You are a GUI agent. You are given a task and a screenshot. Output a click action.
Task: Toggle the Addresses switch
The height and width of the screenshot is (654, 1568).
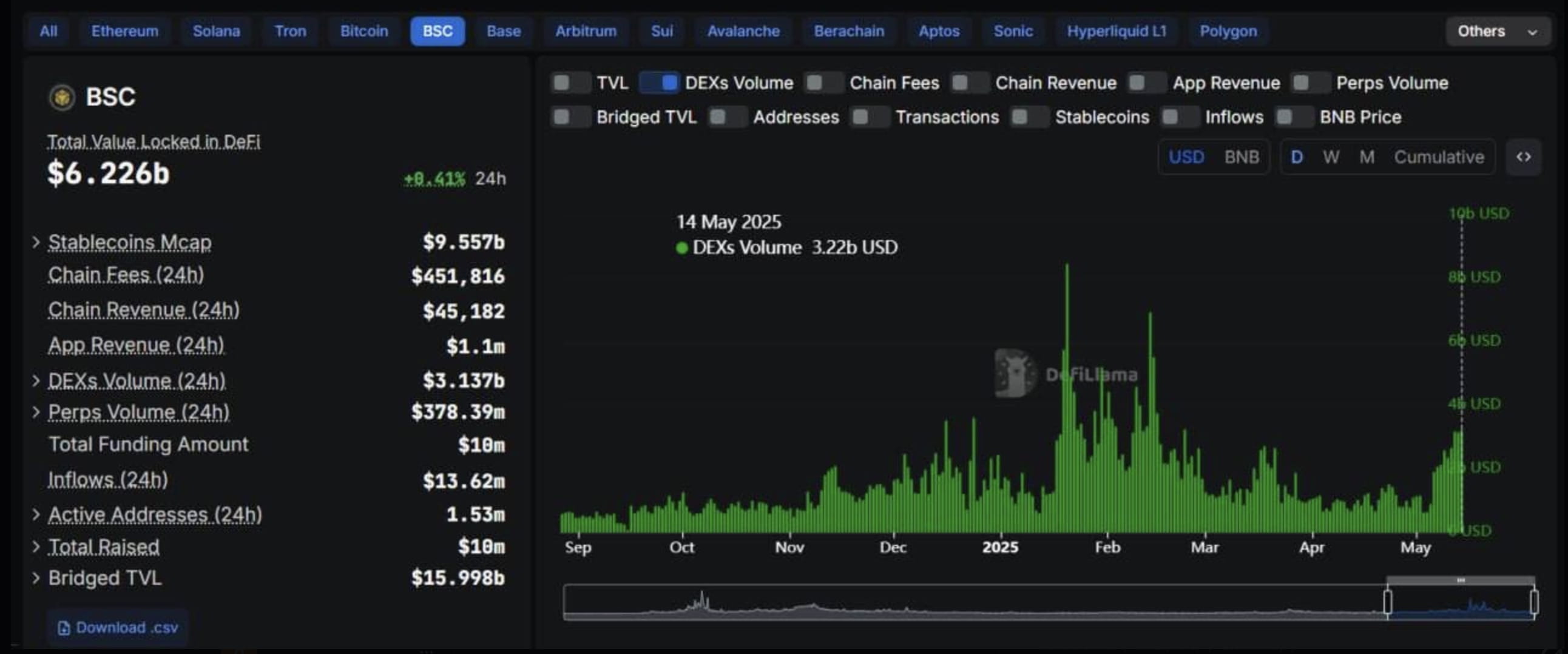pos(728,117)
